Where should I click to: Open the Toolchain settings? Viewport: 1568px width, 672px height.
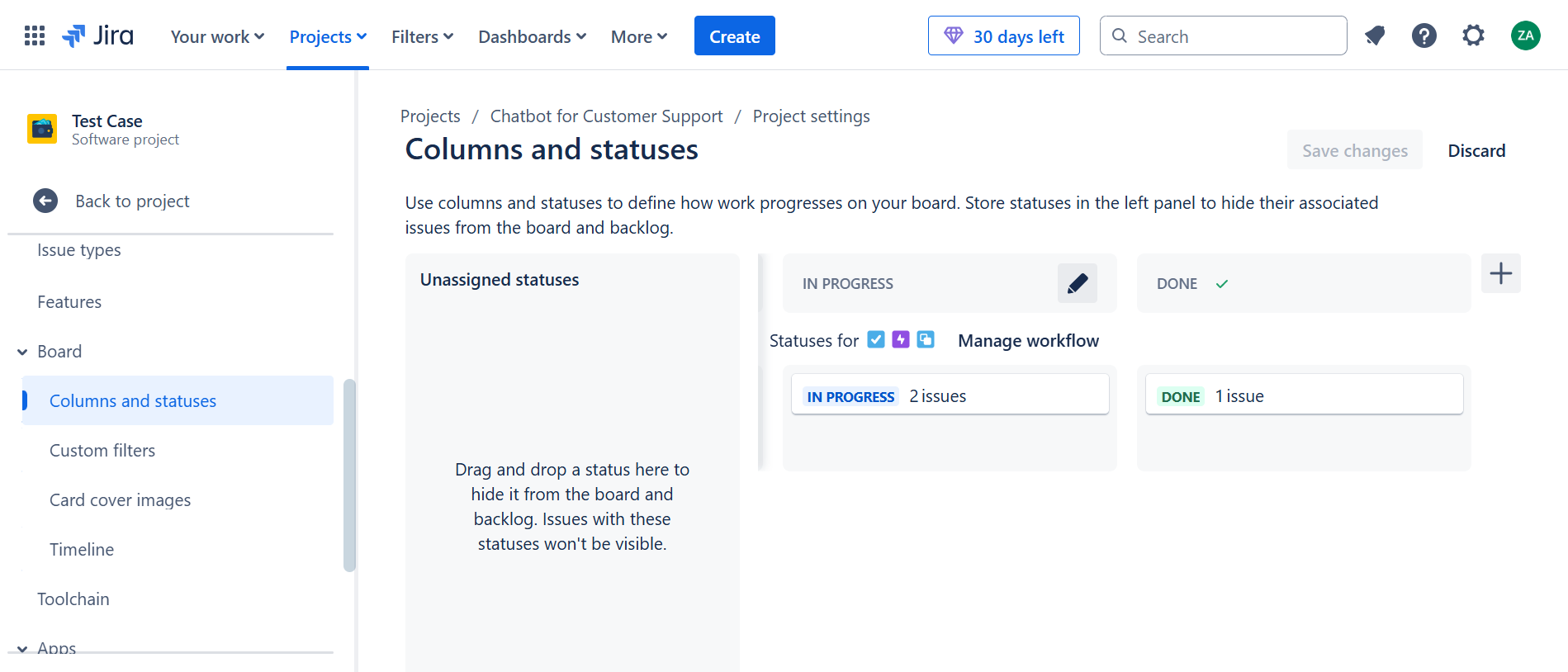(73, 599)
